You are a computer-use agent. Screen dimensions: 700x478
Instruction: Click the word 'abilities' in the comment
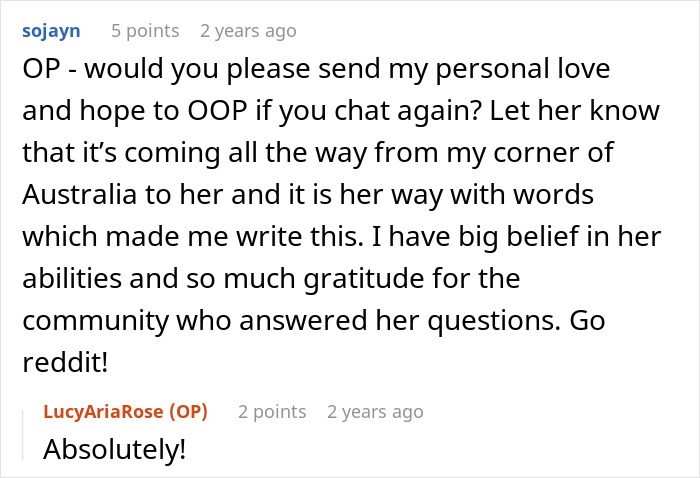pos(72,278)
